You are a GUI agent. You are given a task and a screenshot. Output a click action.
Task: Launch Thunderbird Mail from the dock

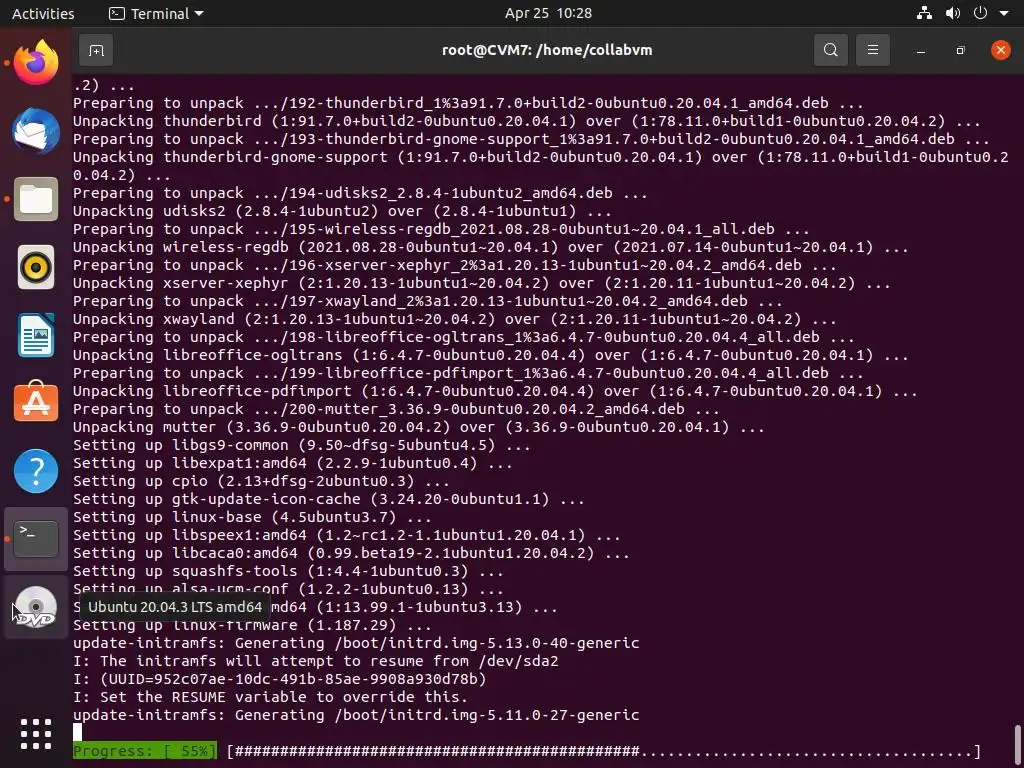[36, 131]
